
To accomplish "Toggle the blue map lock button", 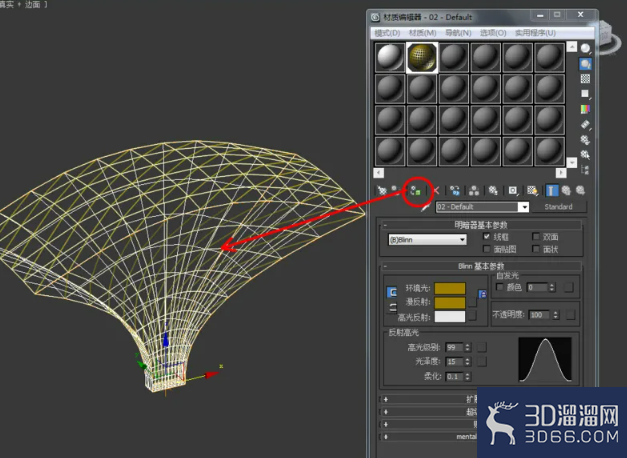I will tap(483, 294).
